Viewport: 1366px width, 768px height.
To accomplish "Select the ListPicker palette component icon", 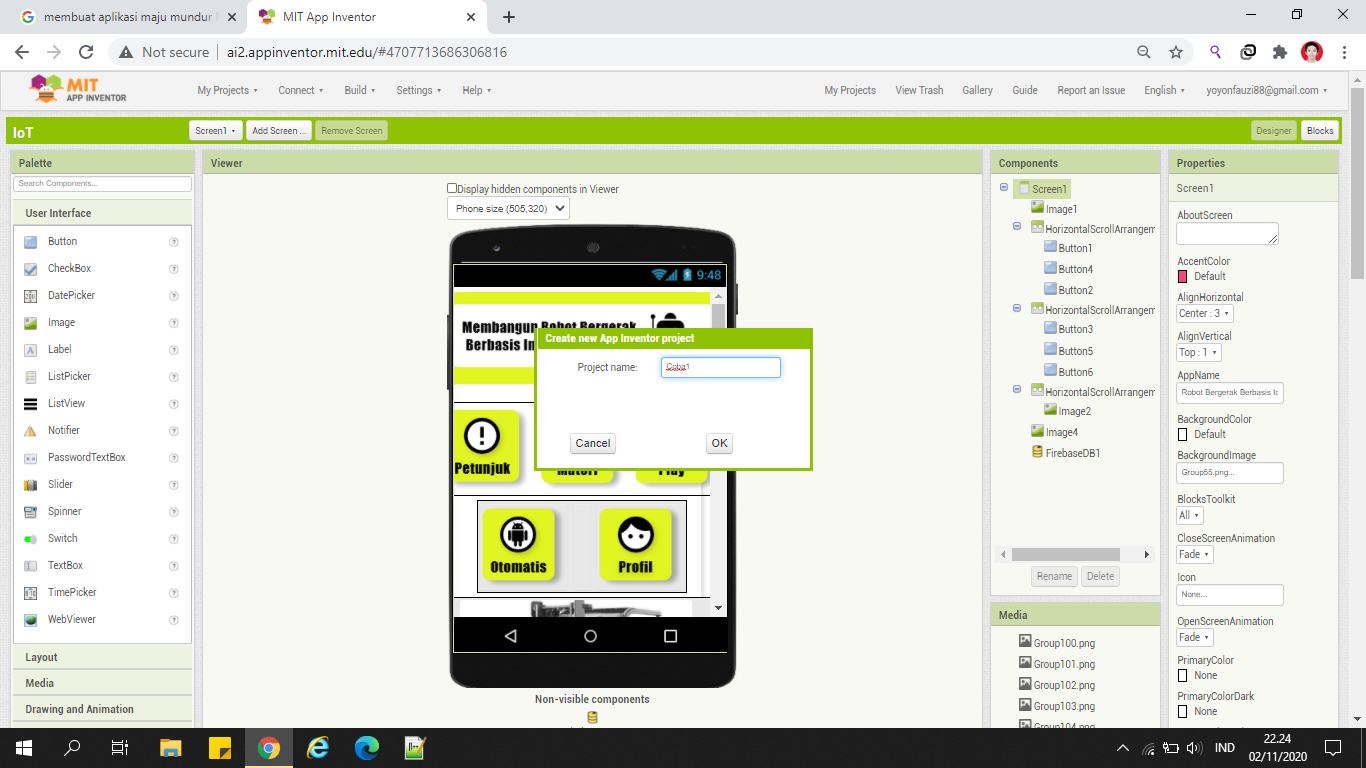I will click(x=30, y=377).
